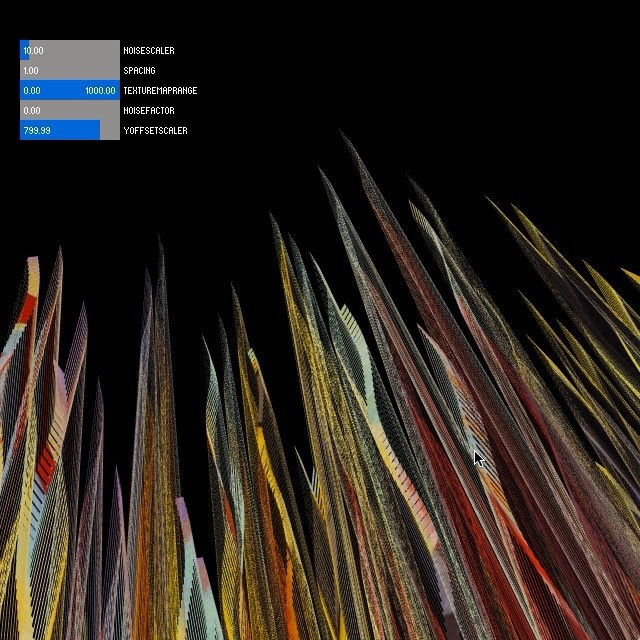Select the NOISESCALER label text

148,51
